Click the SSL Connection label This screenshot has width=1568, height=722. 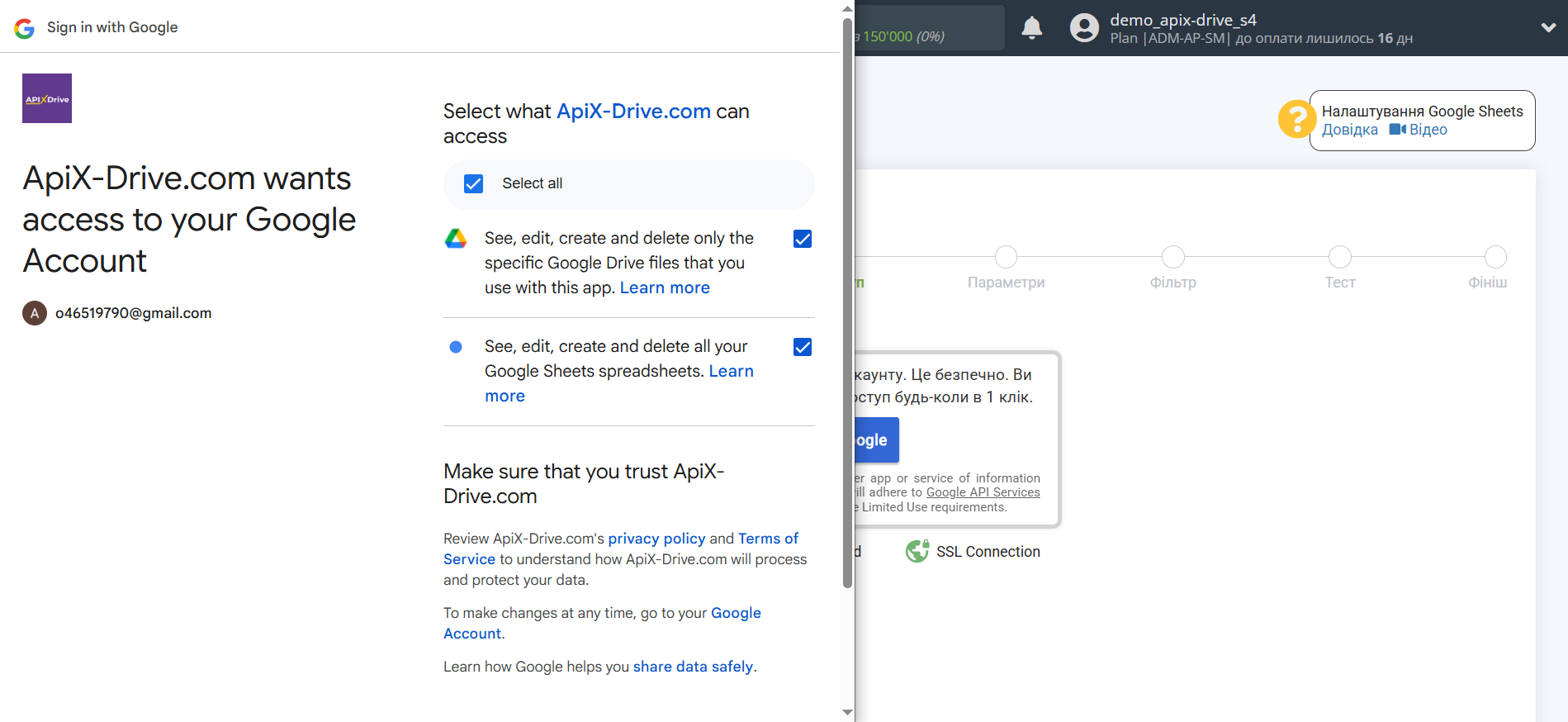988,552
